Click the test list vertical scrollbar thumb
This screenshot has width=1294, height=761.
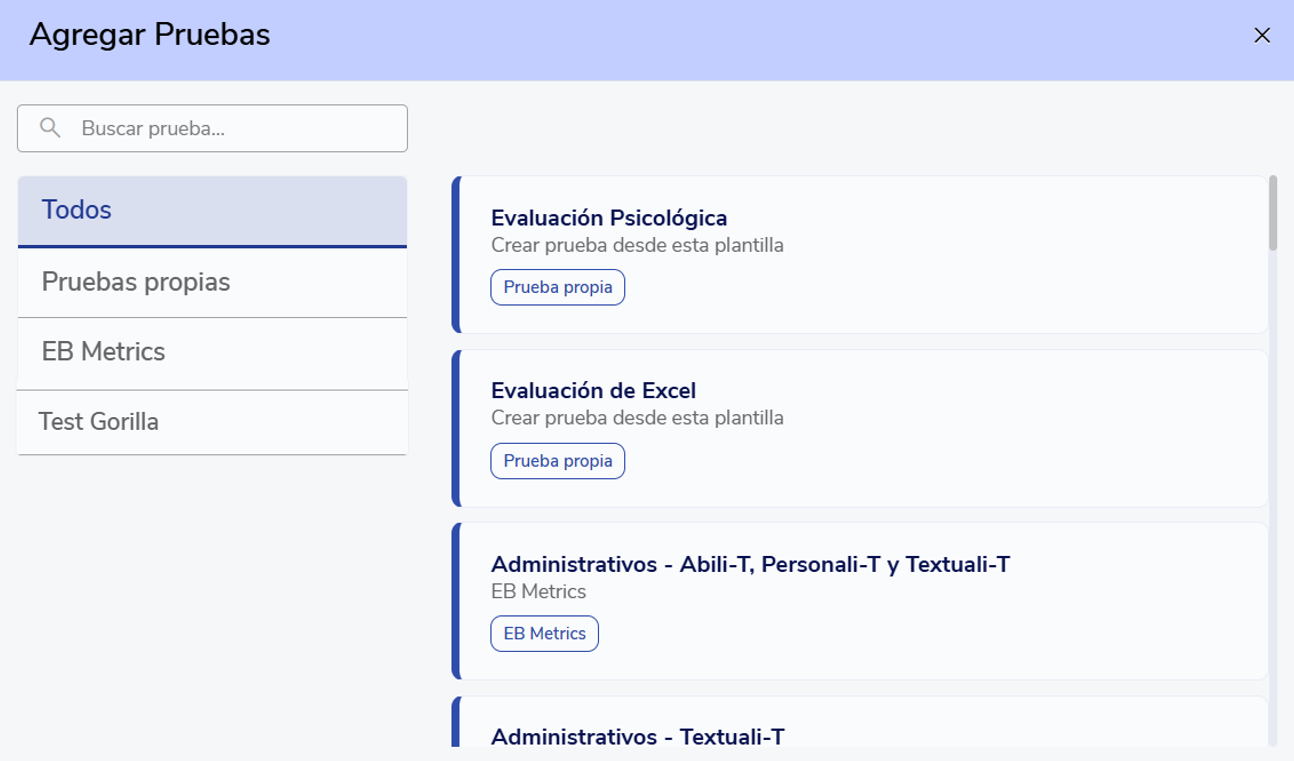tap(1273, 213)
